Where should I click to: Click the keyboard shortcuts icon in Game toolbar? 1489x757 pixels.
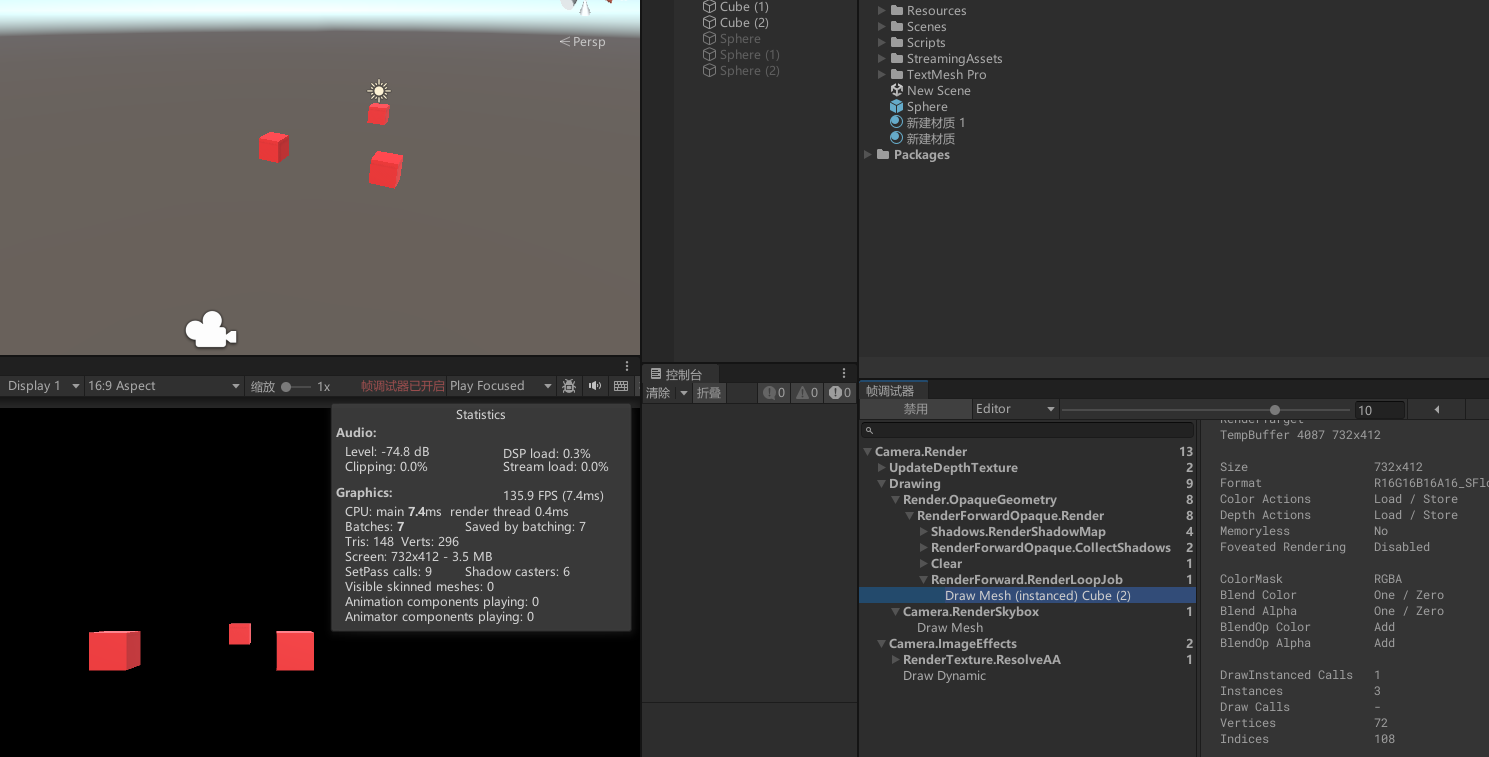[621, 386]
